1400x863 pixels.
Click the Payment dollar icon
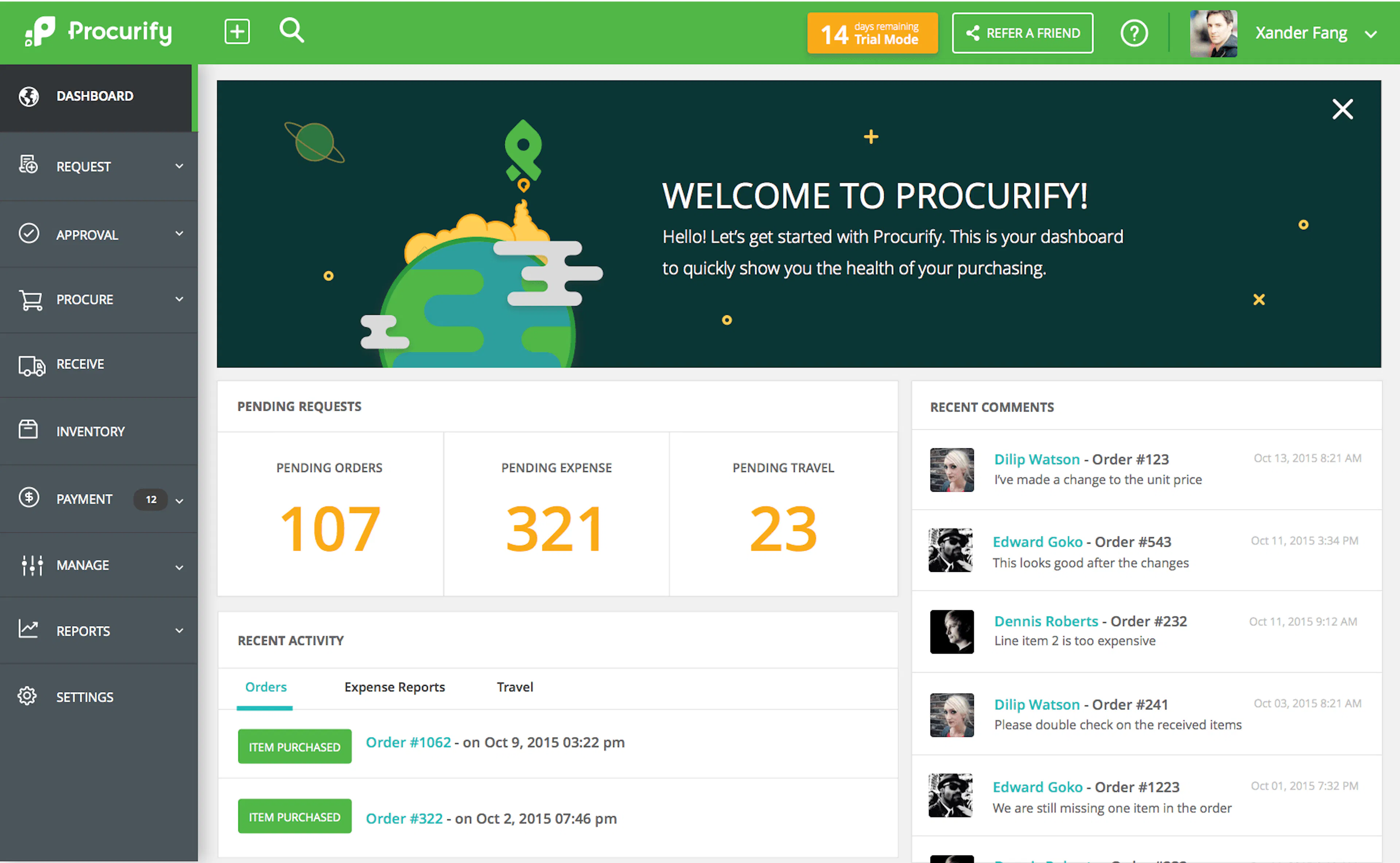pos(29,498)
